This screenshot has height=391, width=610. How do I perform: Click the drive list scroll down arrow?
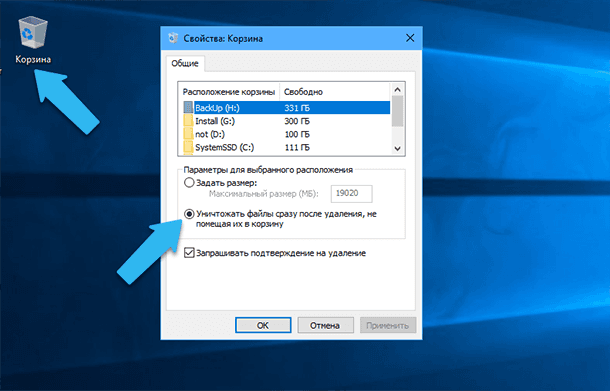[x=397, y=148]
